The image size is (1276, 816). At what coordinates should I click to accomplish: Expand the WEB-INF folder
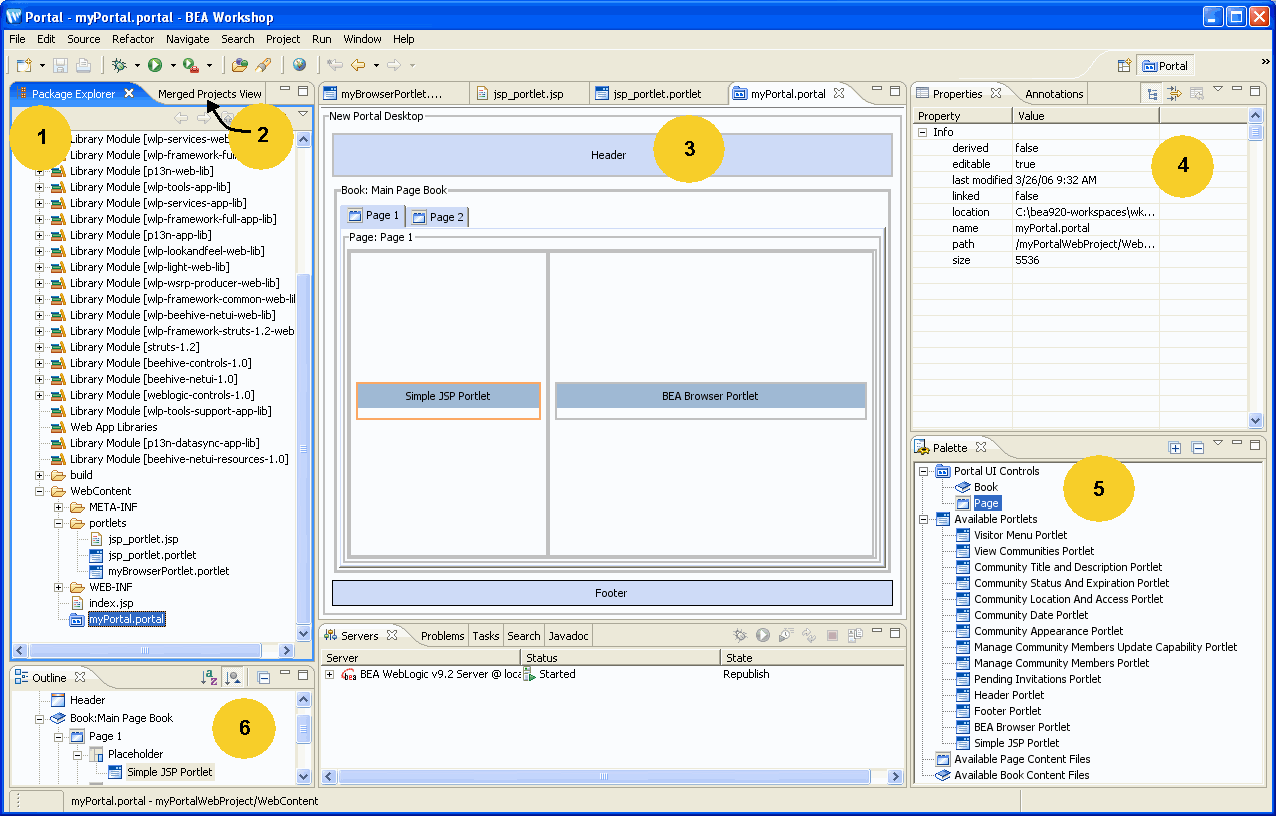point(59,587)
